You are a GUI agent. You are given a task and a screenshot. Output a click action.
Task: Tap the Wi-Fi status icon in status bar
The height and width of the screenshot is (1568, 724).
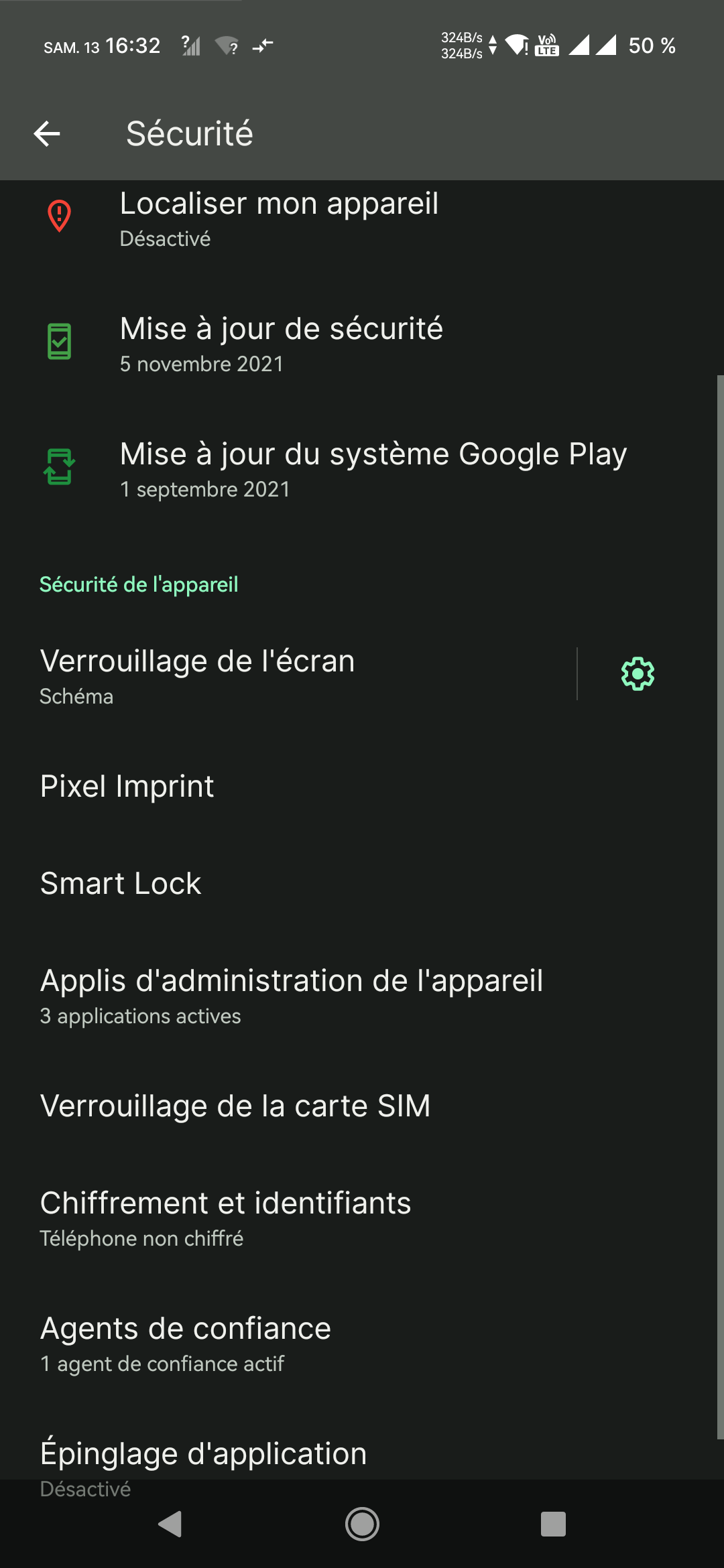(517, 46)
